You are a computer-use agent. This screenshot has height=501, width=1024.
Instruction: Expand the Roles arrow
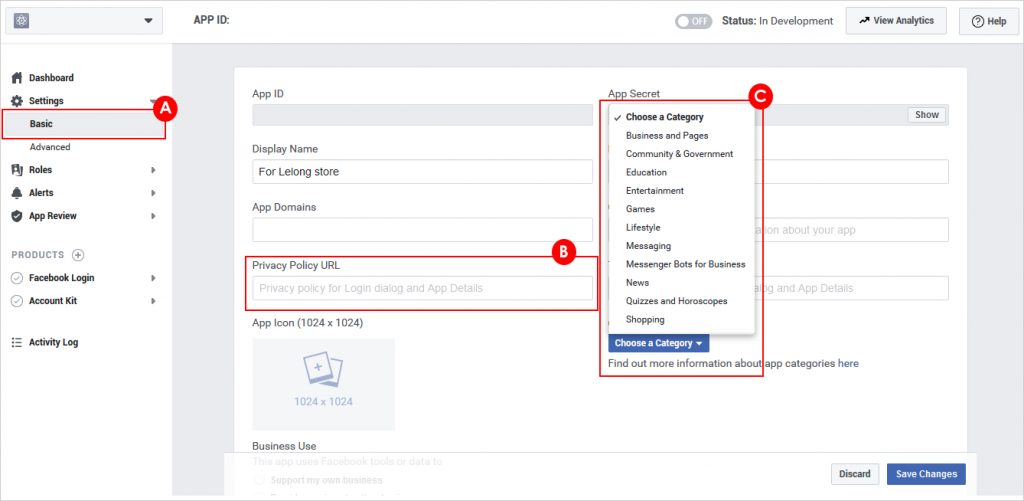click(x=153, y=170)
